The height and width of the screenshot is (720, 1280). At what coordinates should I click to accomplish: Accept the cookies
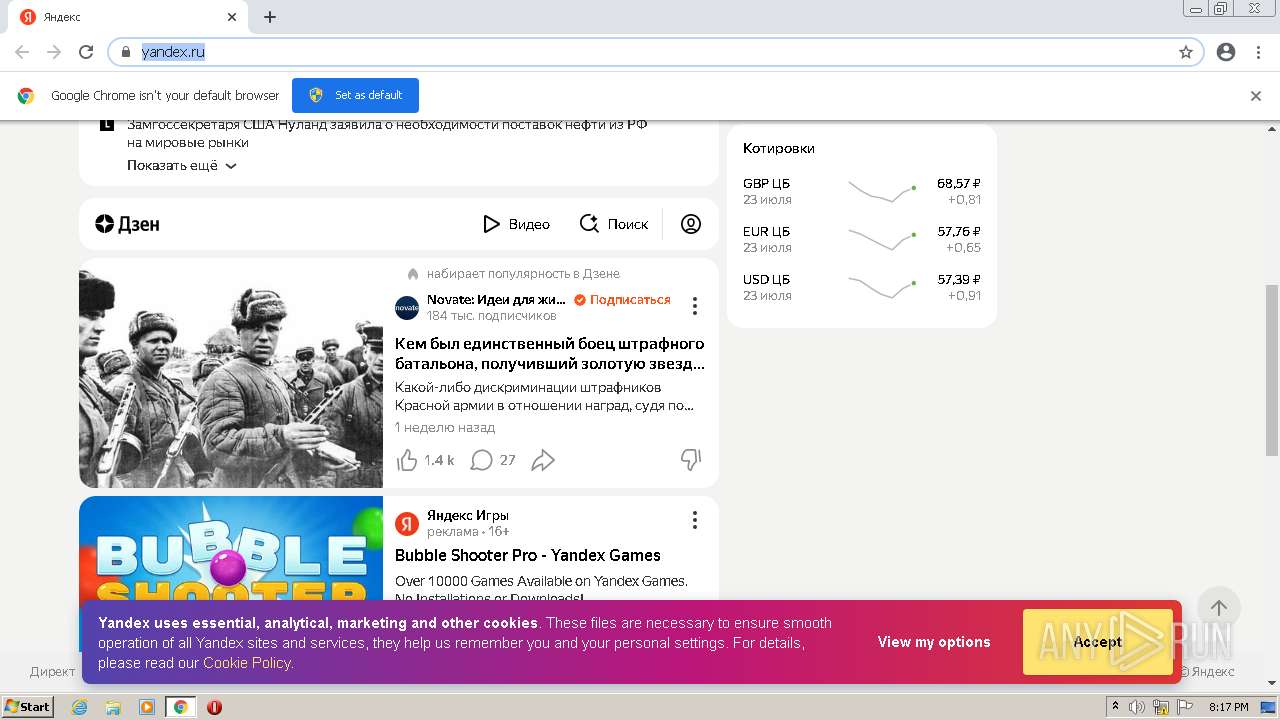(x=1098, y=642)
